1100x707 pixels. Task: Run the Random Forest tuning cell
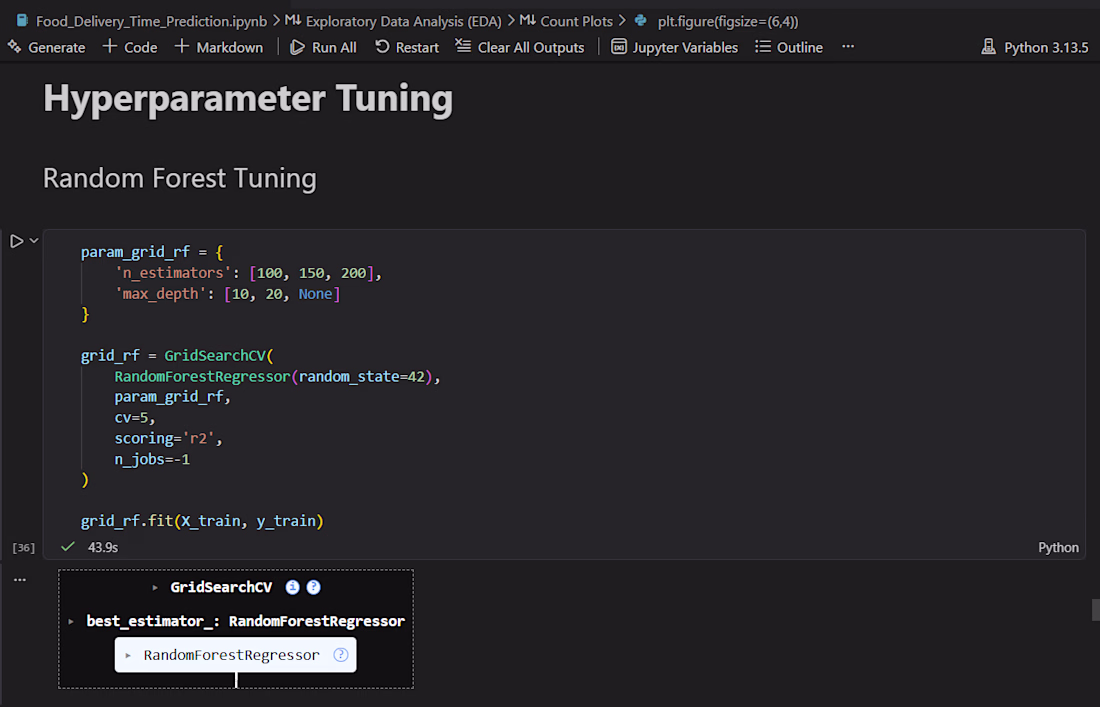tap(16, 241)
